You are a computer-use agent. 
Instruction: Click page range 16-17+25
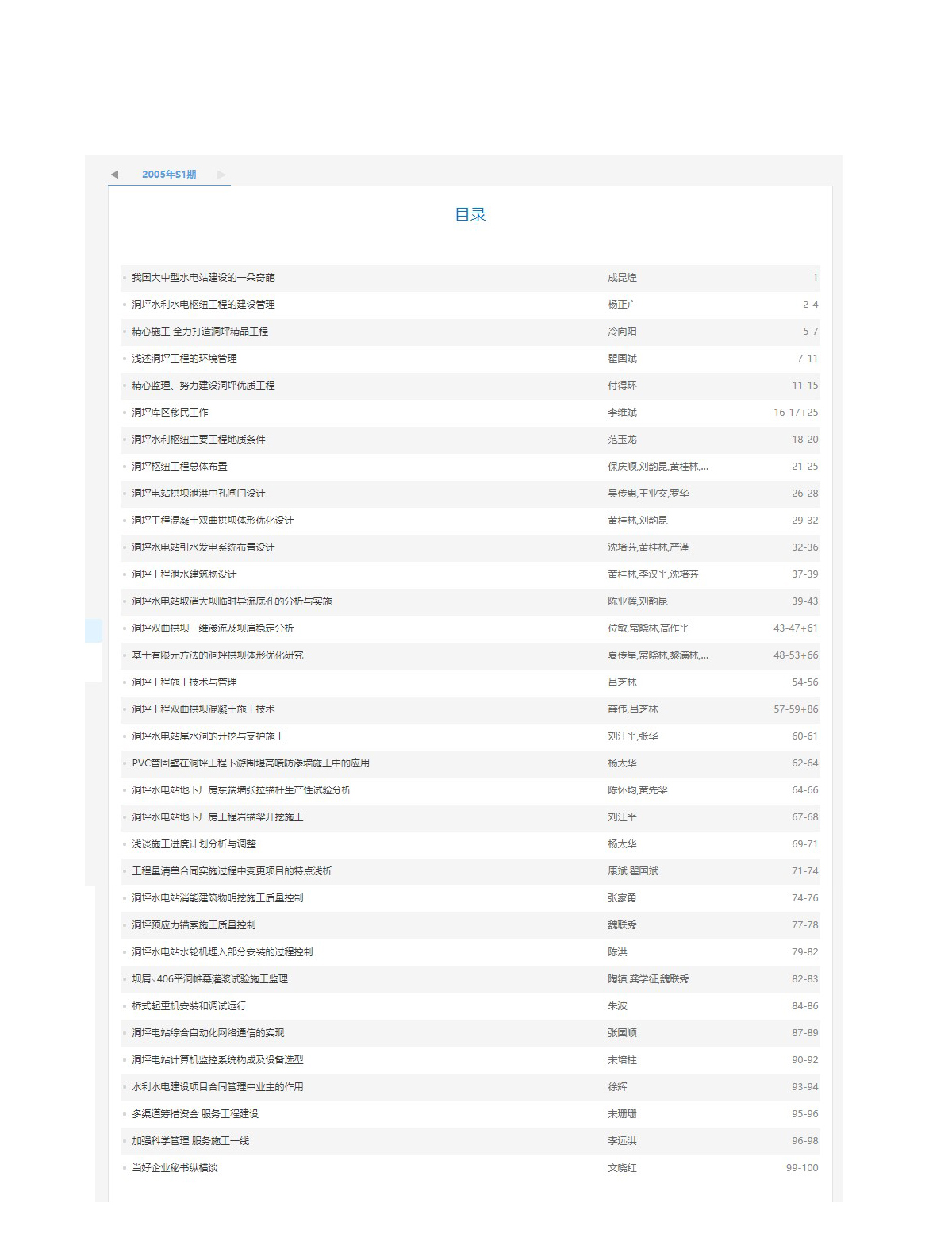(796, 413)
